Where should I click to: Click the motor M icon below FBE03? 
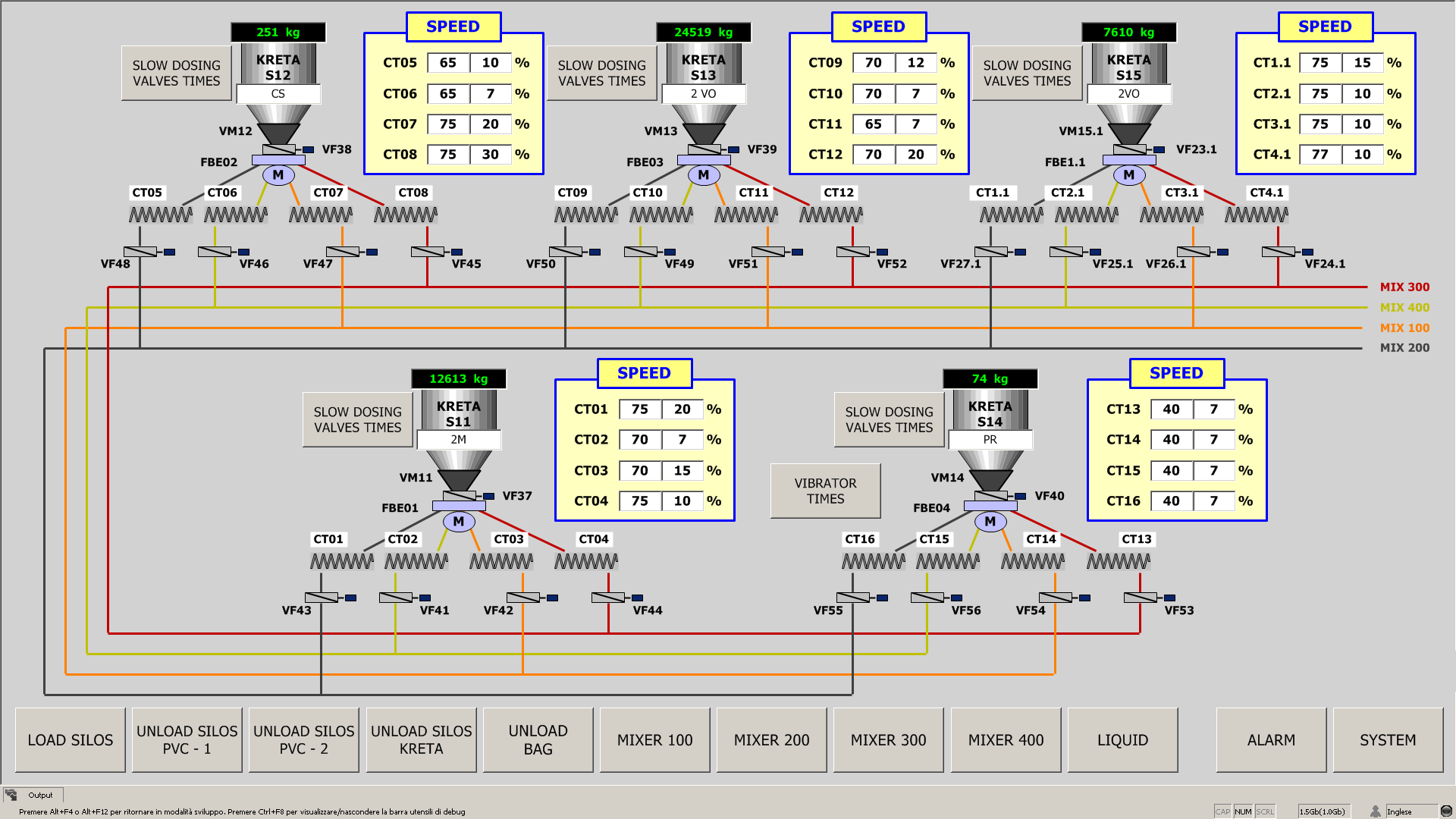[x=703, y=175]
